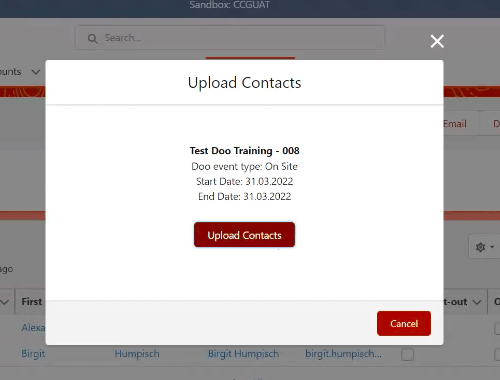This screenshot has width=500, height=380.
Task: Click the Upload Contacts button
Action: (244, 235)
